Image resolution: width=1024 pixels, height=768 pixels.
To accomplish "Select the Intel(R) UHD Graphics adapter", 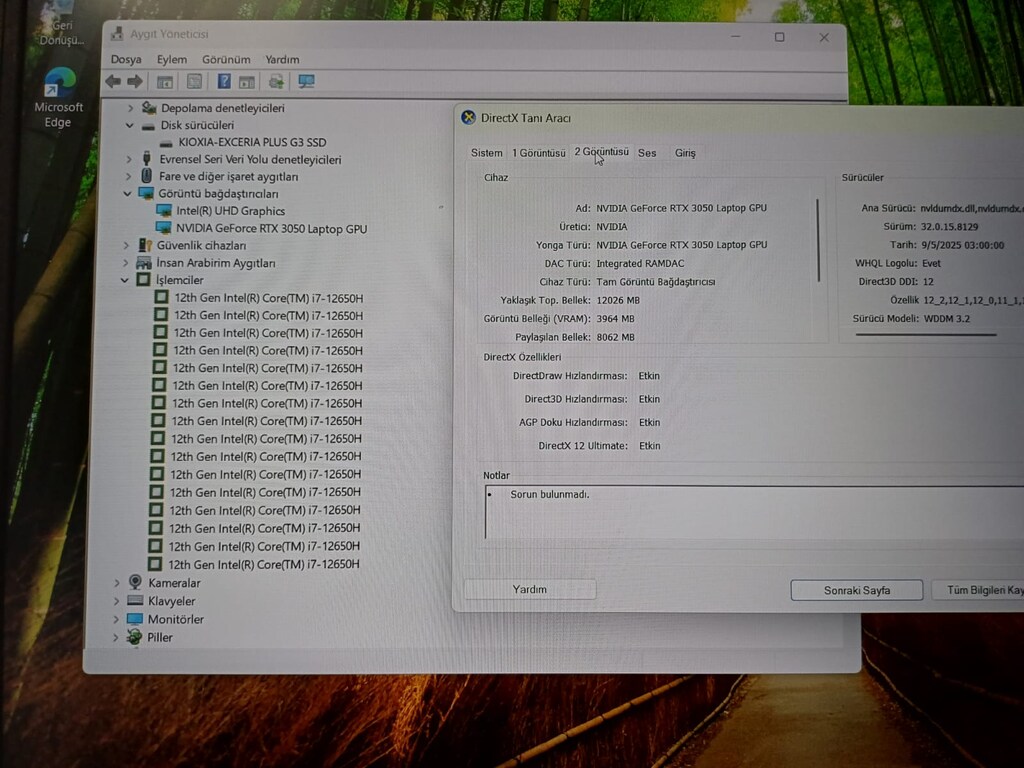I will coord(230,211).
